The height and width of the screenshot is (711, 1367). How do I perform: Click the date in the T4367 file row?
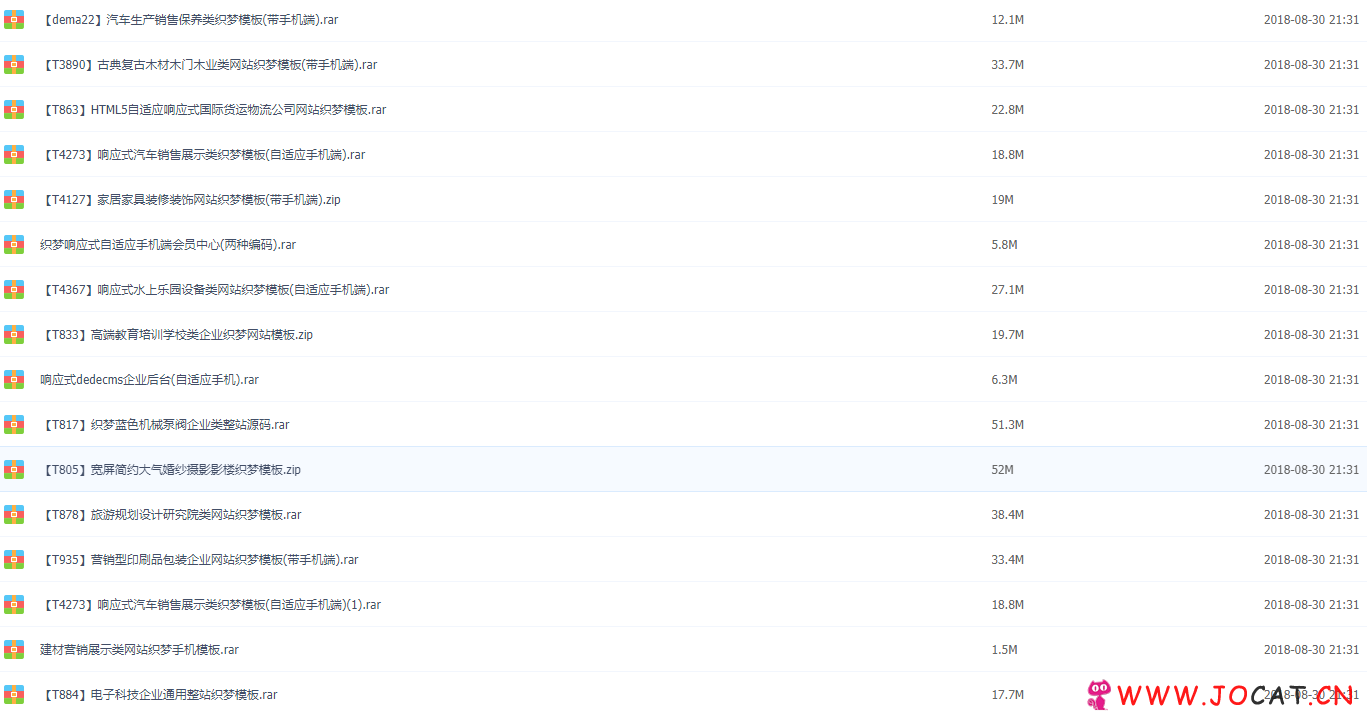[1311, 290]
